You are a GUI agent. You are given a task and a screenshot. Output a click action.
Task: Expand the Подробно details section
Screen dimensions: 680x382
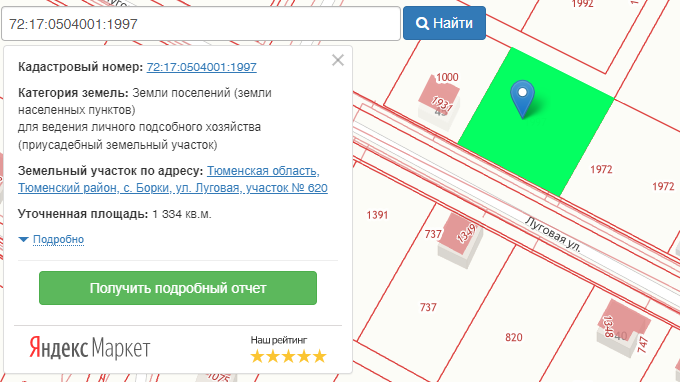[58, 239]
